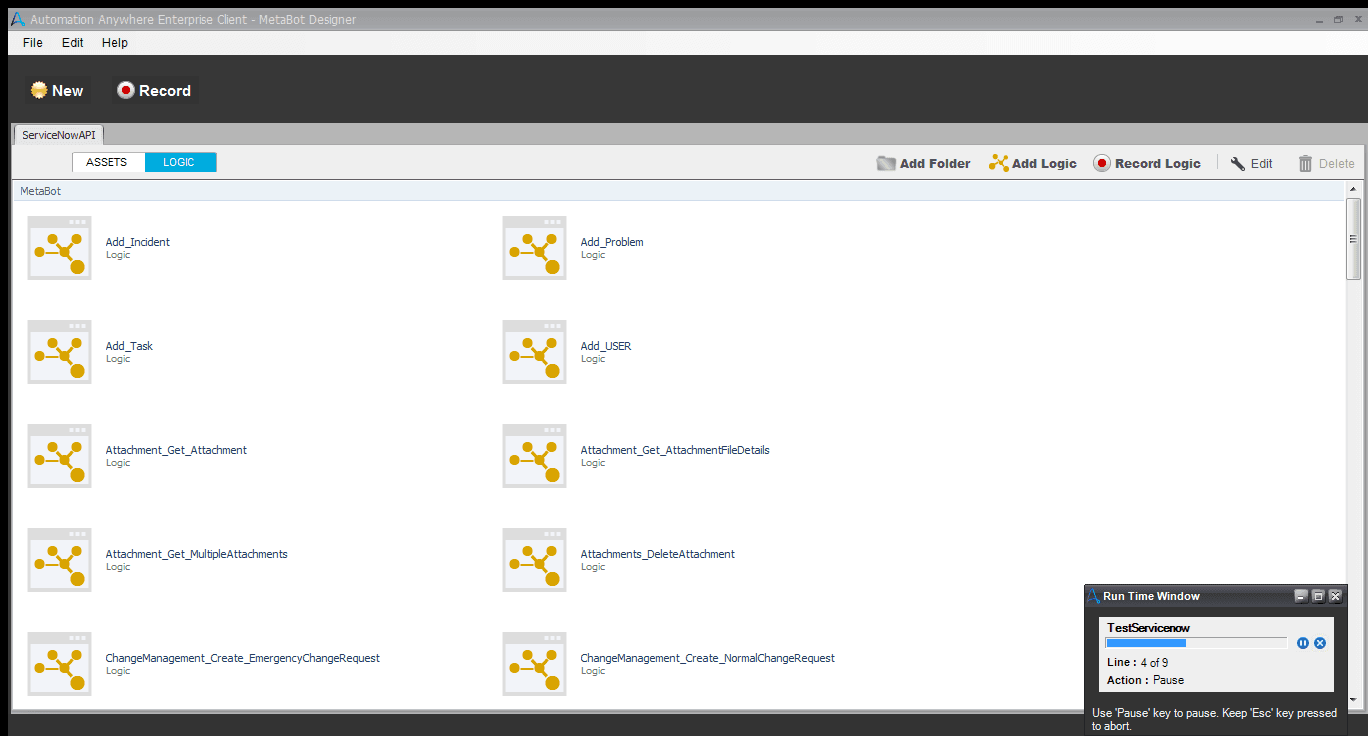The image size is (1368, 736).
Task: Open the Add_Incident logic icon
Action: coord(59,248)
